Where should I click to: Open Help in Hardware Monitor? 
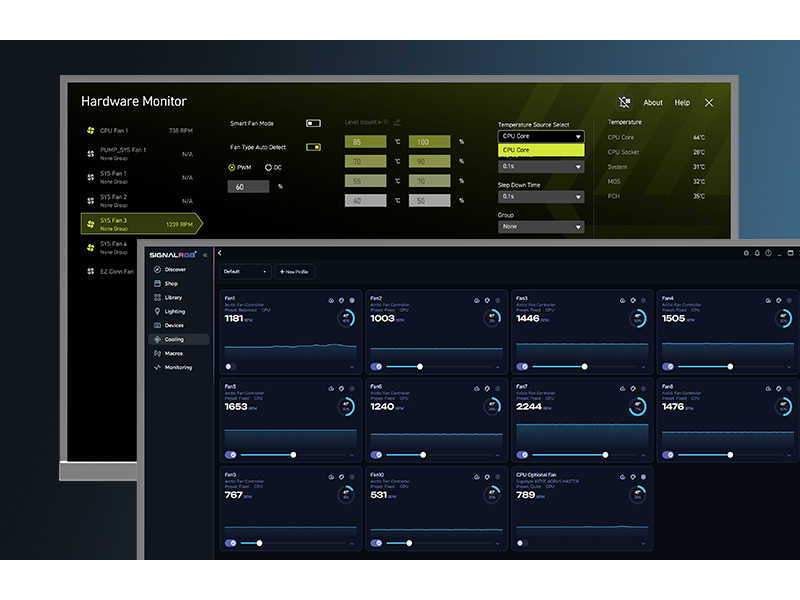(682, 103)
